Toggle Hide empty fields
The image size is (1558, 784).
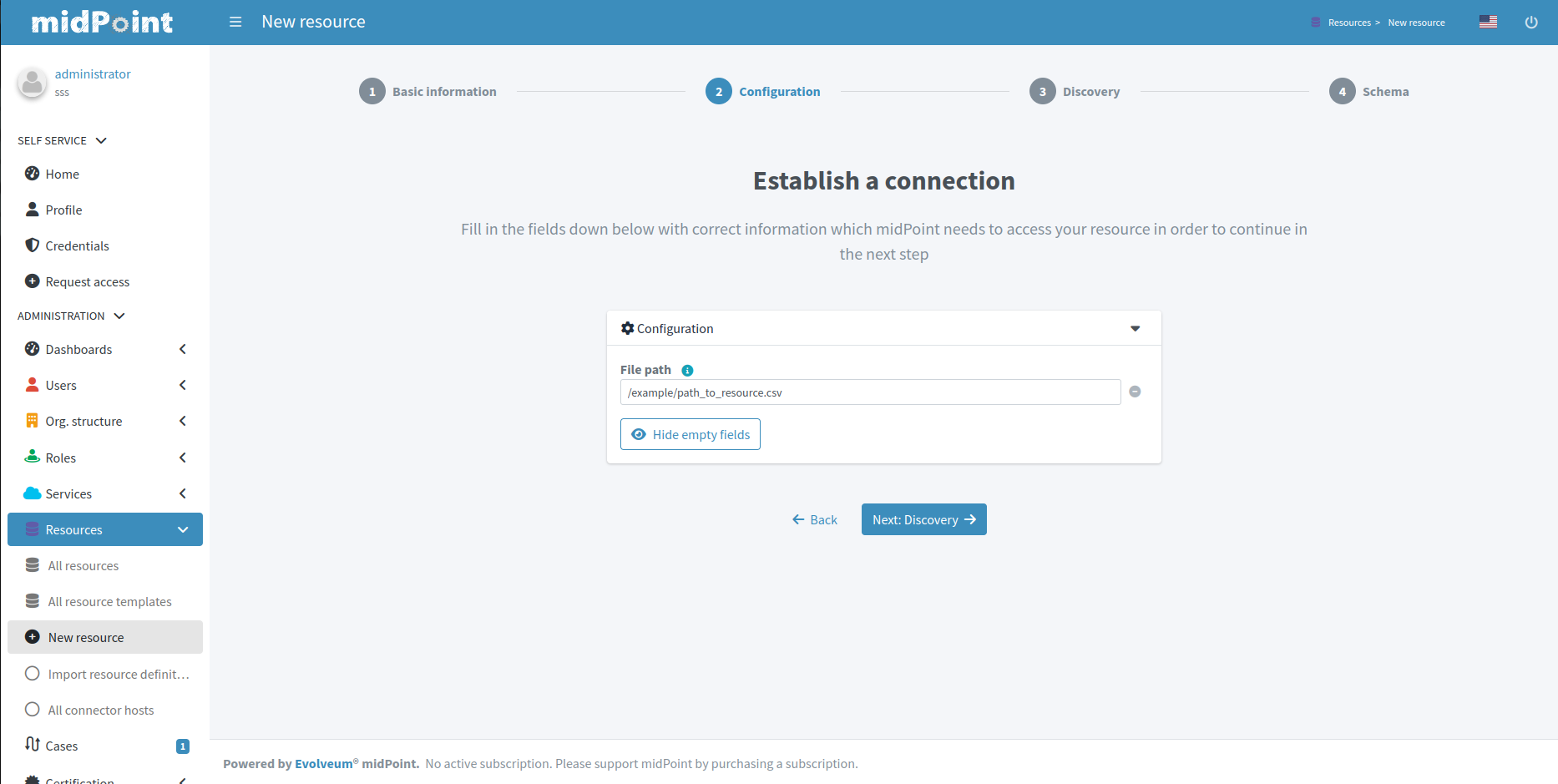pos(690,434)
